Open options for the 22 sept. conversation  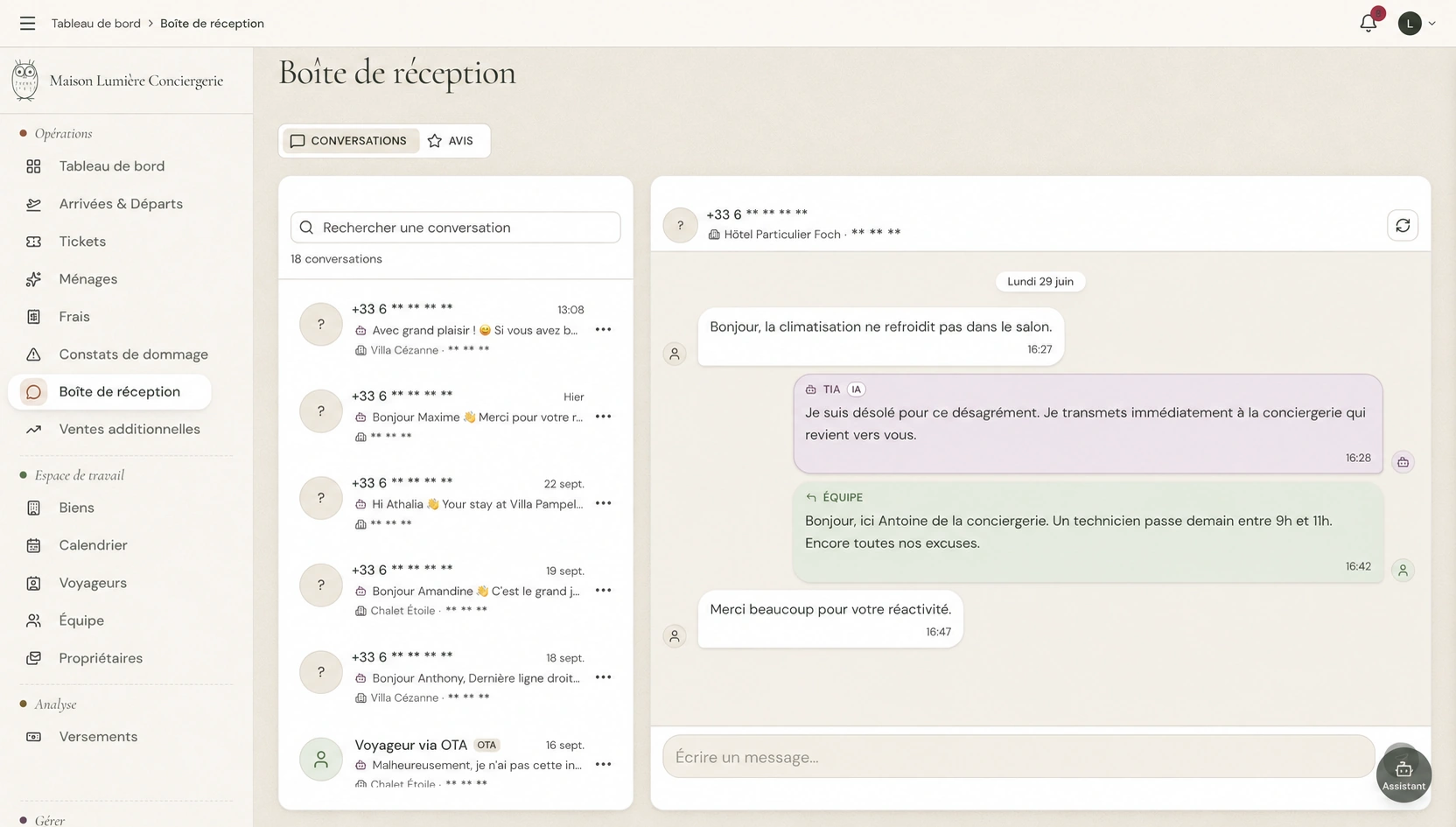tap(603, 503)
